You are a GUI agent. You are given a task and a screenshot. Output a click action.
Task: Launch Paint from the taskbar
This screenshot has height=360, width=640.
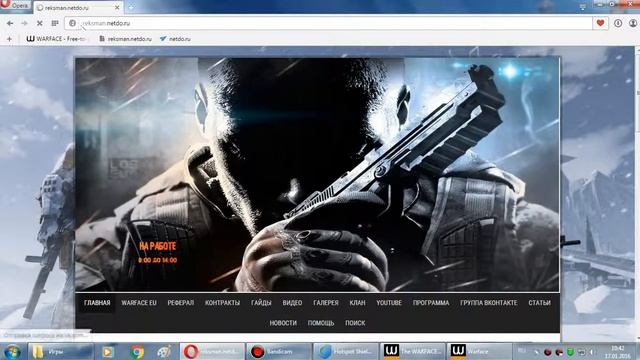[x=164, y=351]
